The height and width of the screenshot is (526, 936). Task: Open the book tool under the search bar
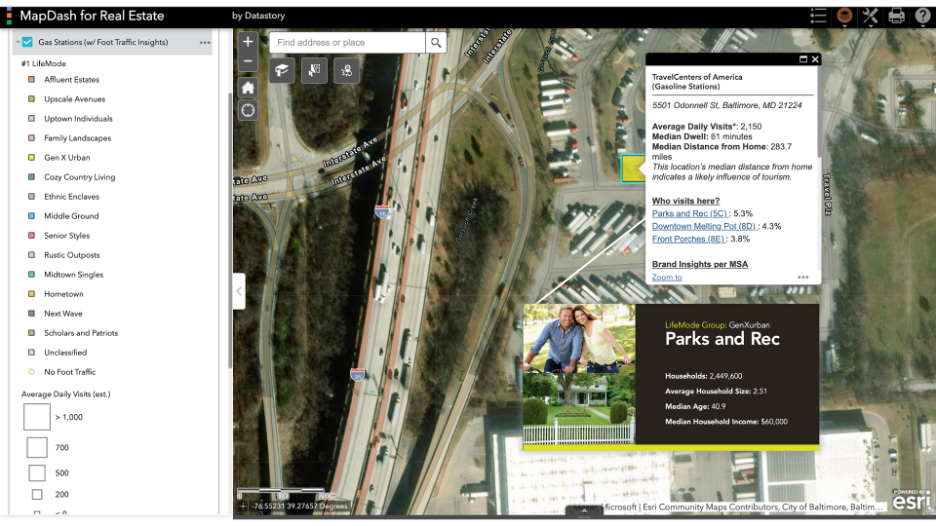click(x=282, y=71)
